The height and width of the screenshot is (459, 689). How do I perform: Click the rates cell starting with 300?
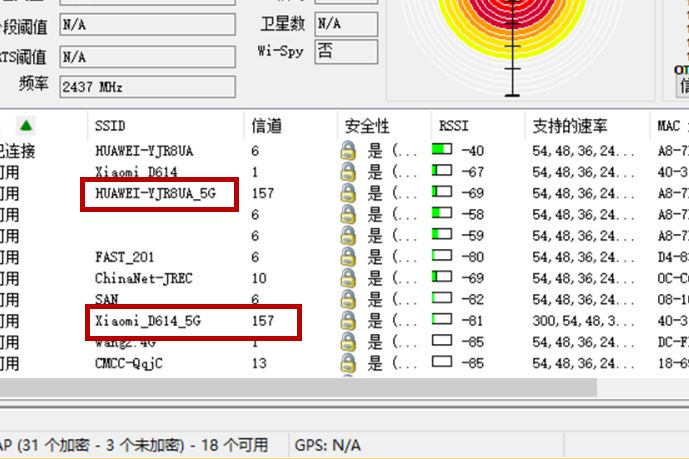coord(584,321)
